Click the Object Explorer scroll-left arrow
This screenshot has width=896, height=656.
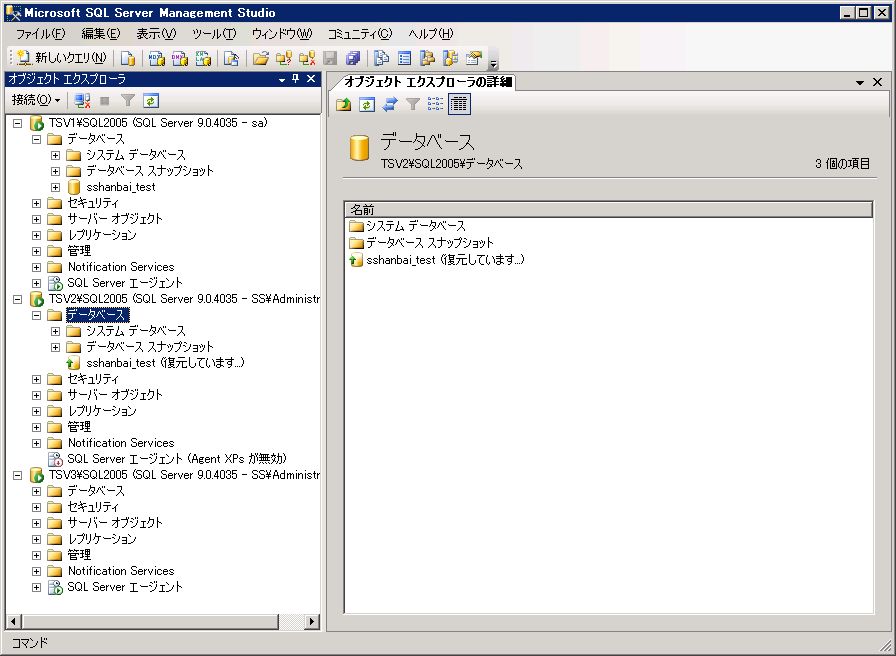(x=14, y=622)
